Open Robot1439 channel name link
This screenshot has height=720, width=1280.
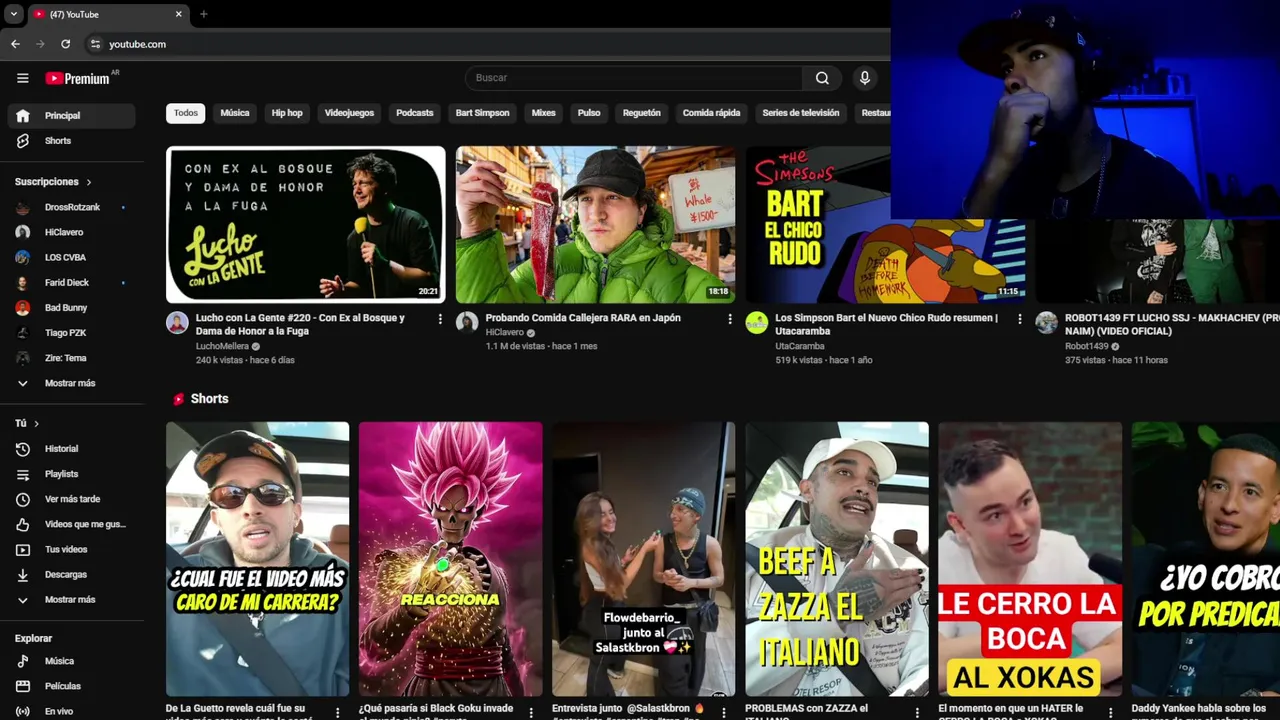coord(1086,346)
